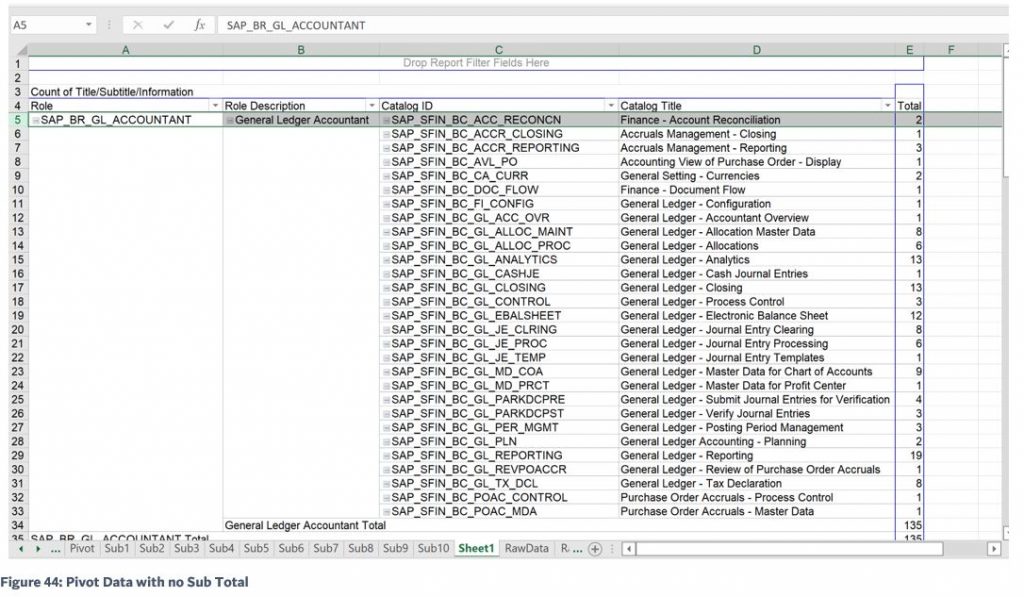Click the ellipsis for more sheet tabs
The width and height of the screenshot is (1024, 597).
(56, 550)
